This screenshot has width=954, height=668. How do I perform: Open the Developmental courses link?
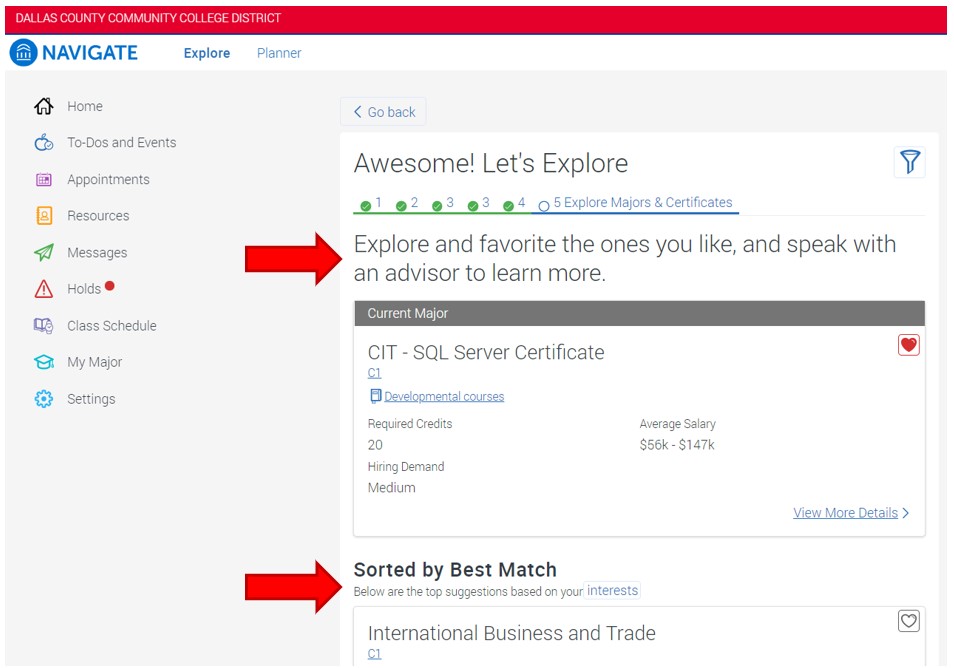[443, 397]
